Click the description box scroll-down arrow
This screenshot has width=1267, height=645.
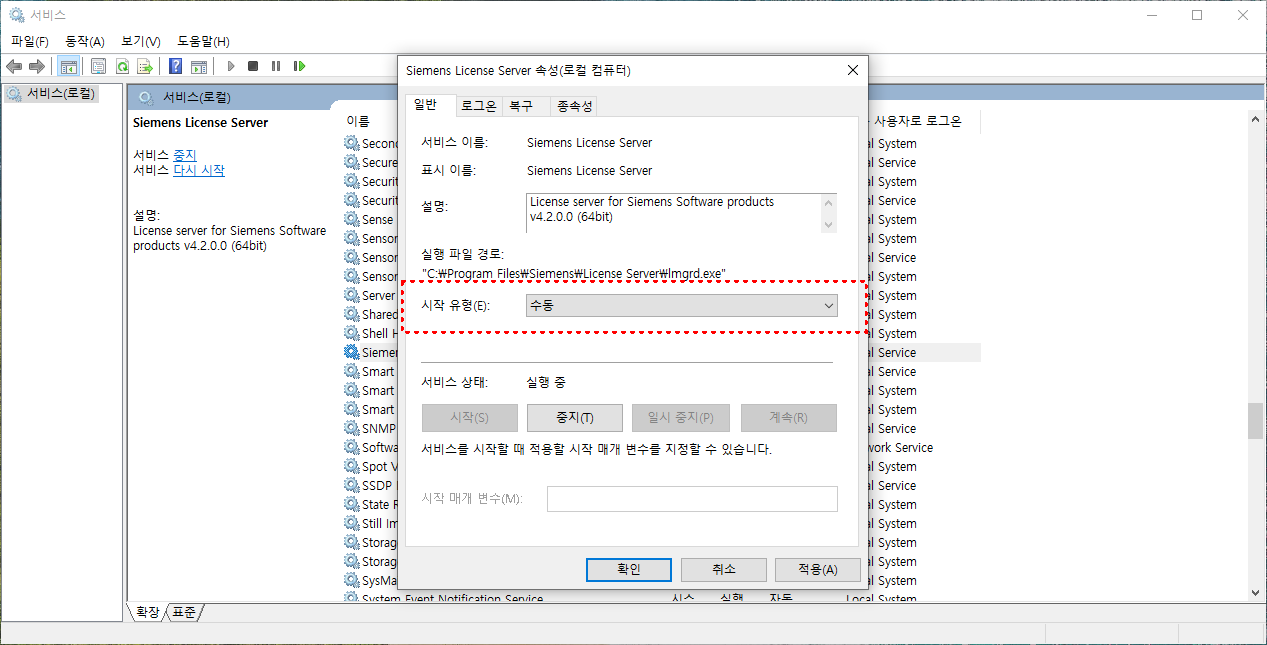(827, 225)
